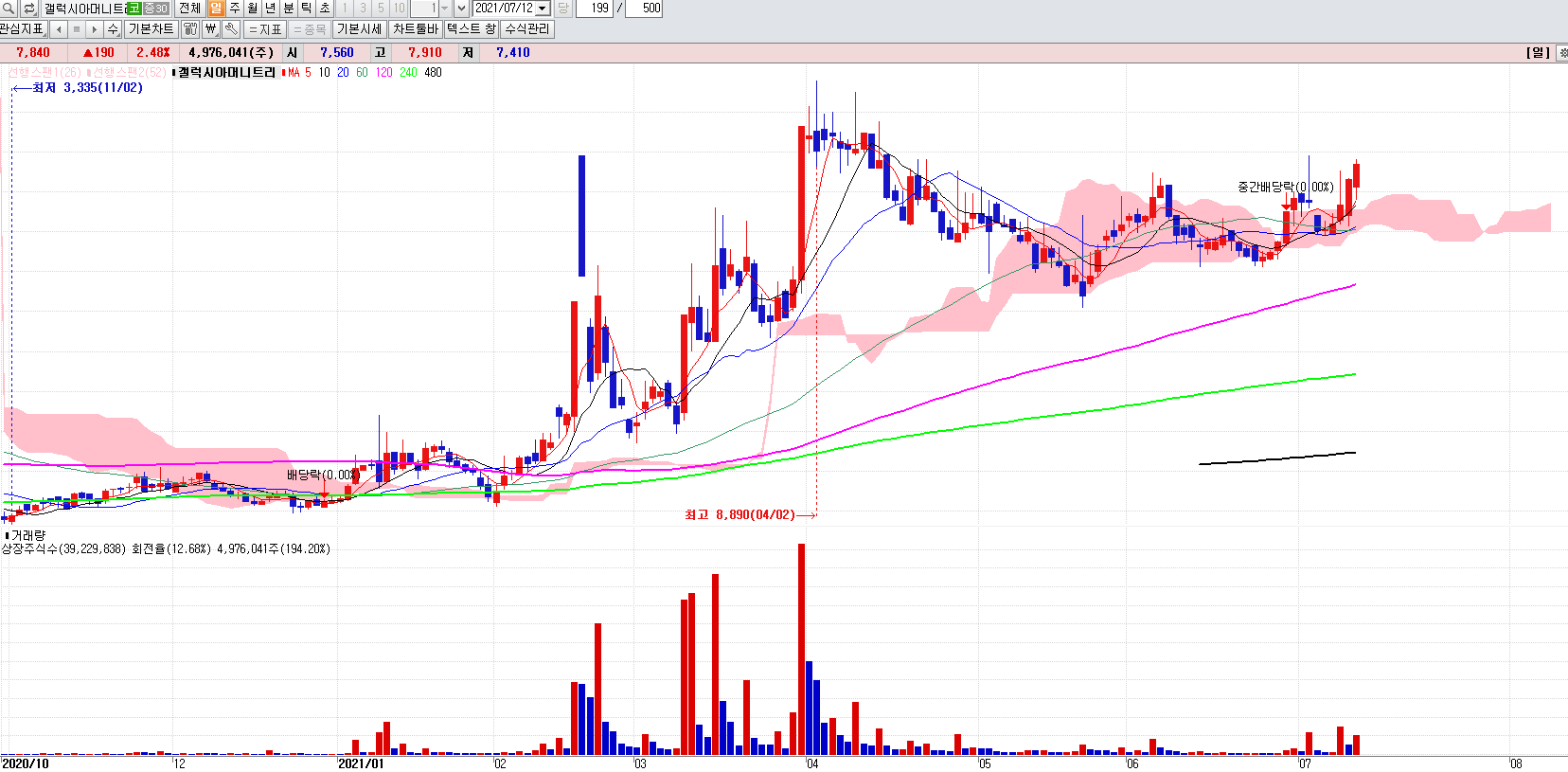Switch to daily (일) chart

[216, 9]
